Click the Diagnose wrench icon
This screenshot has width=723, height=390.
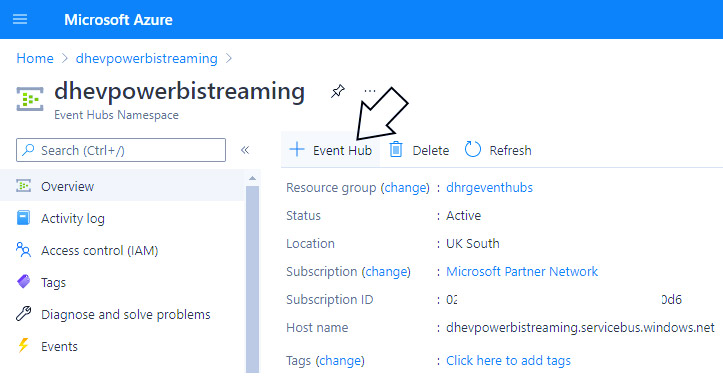[x=24, y=313]
